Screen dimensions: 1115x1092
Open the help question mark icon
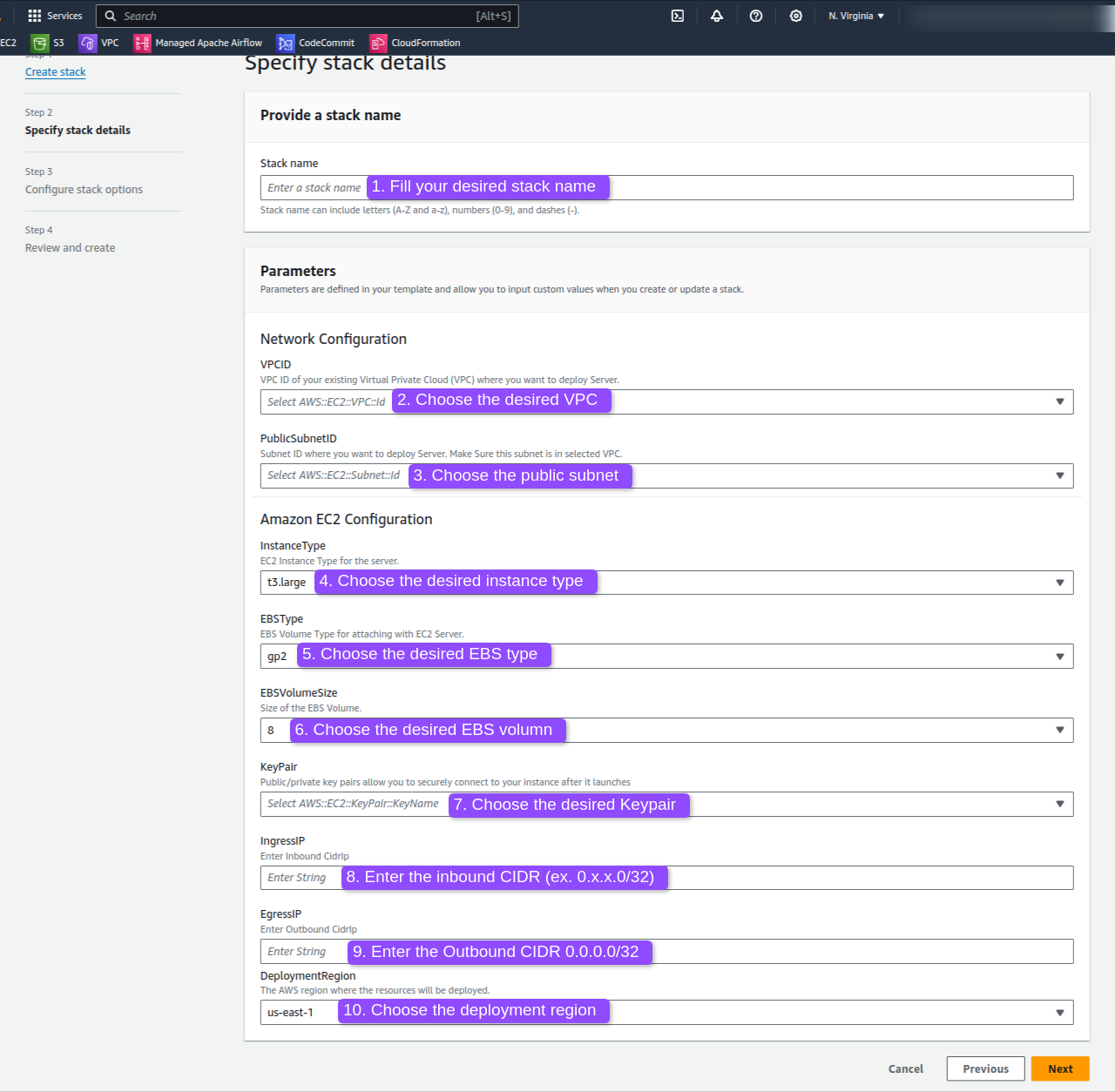pyautogui.click(x=756, y=16)
